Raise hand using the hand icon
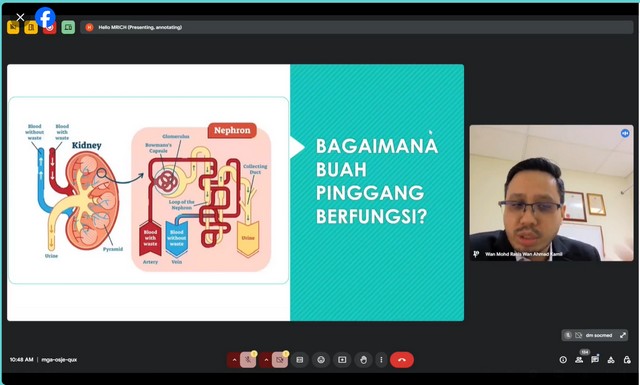The width and height of the screenshot is (640, 385). (x=363, y=360)
